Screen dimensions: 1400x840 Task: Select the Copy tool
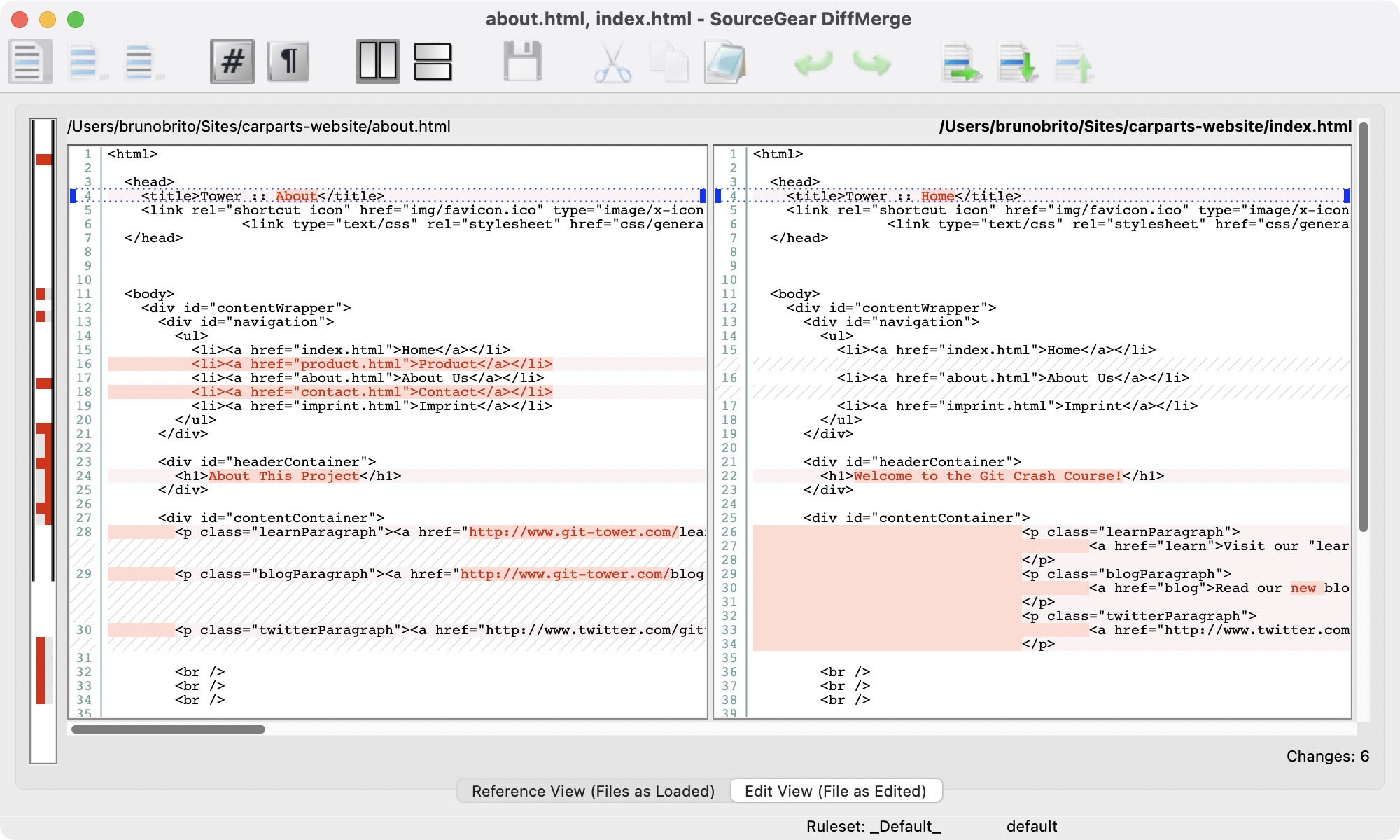coord(669,62)
